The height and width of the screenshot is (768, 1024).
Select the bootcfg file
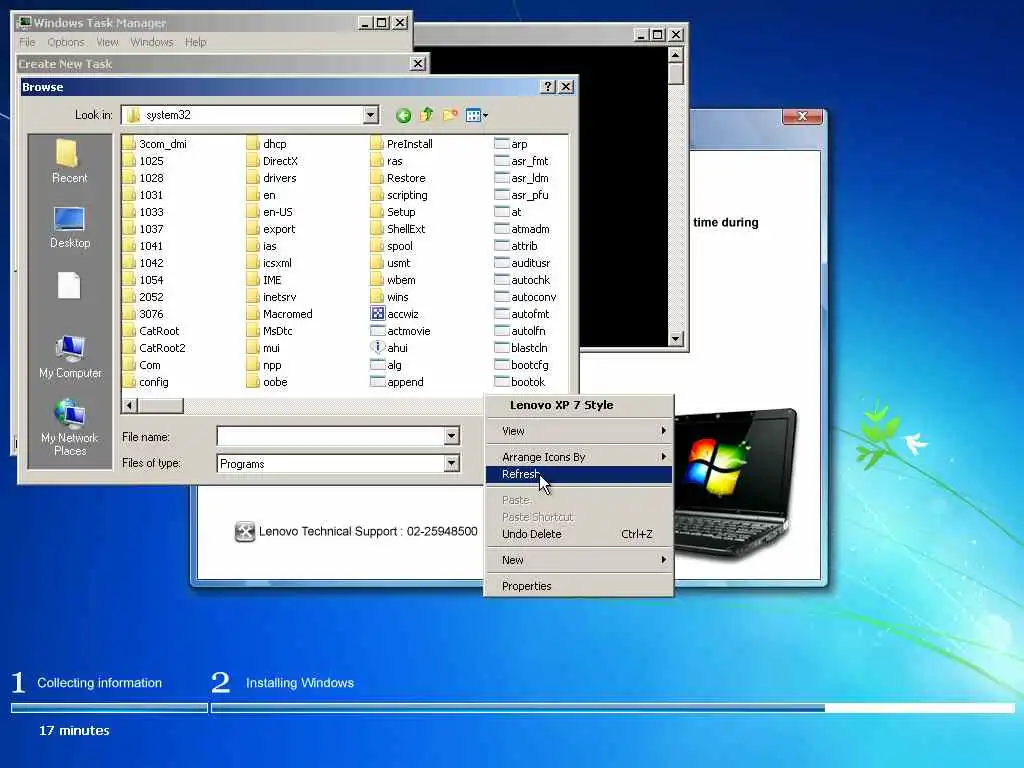(522, 365)
